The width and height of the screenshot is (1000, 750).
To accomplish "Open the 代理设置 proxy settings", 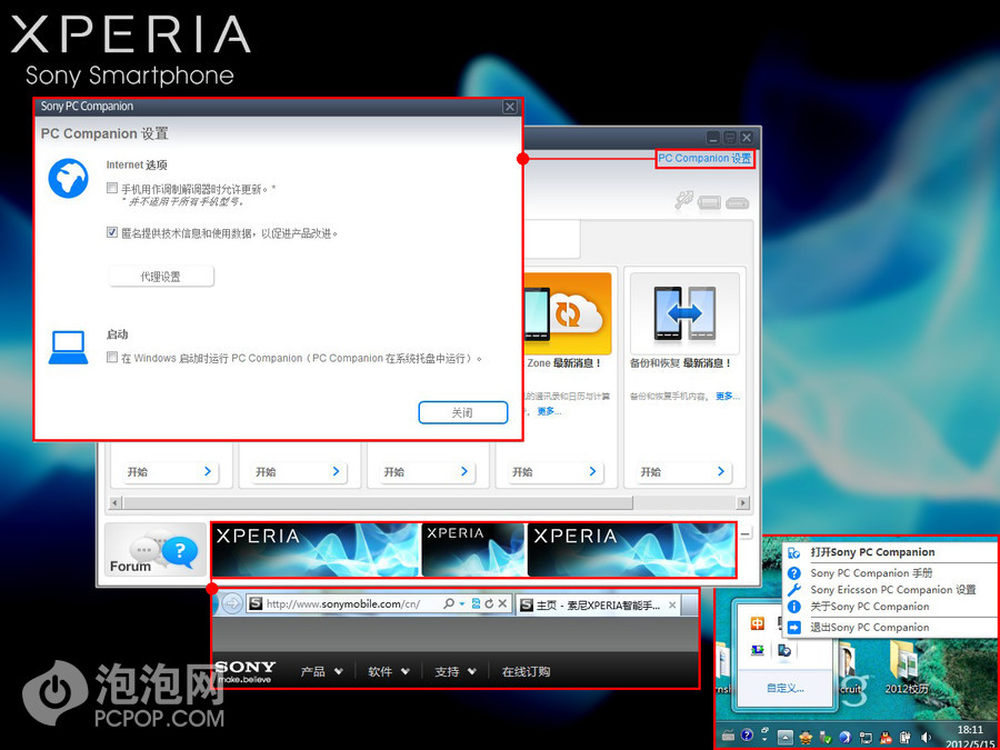I will coord(161,277).
